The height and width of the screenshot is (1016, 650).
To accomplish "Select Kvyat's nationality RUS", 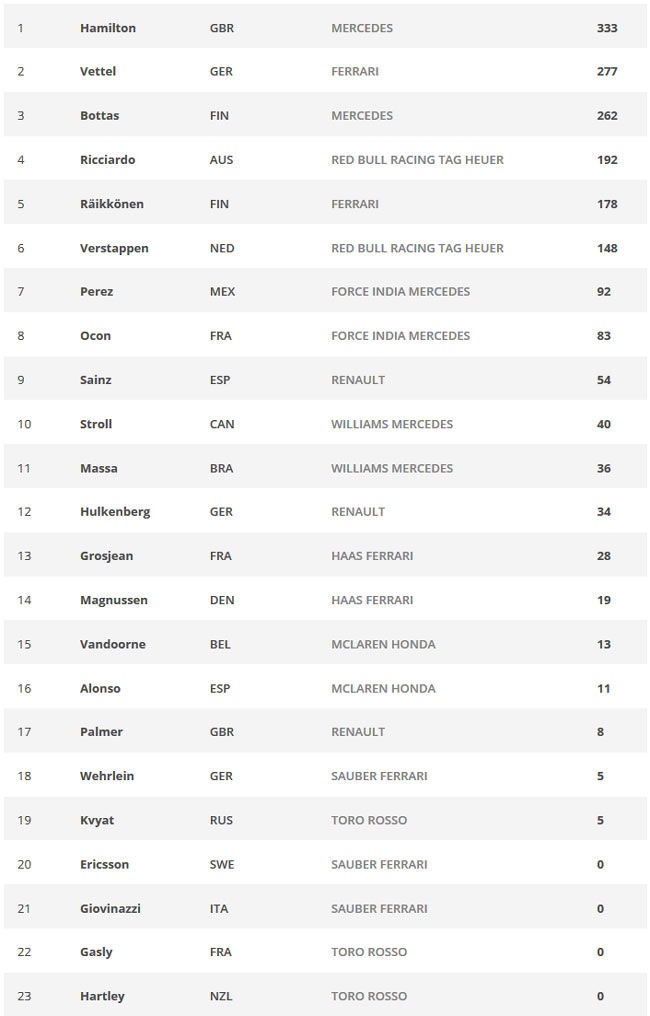I will 221,820.
